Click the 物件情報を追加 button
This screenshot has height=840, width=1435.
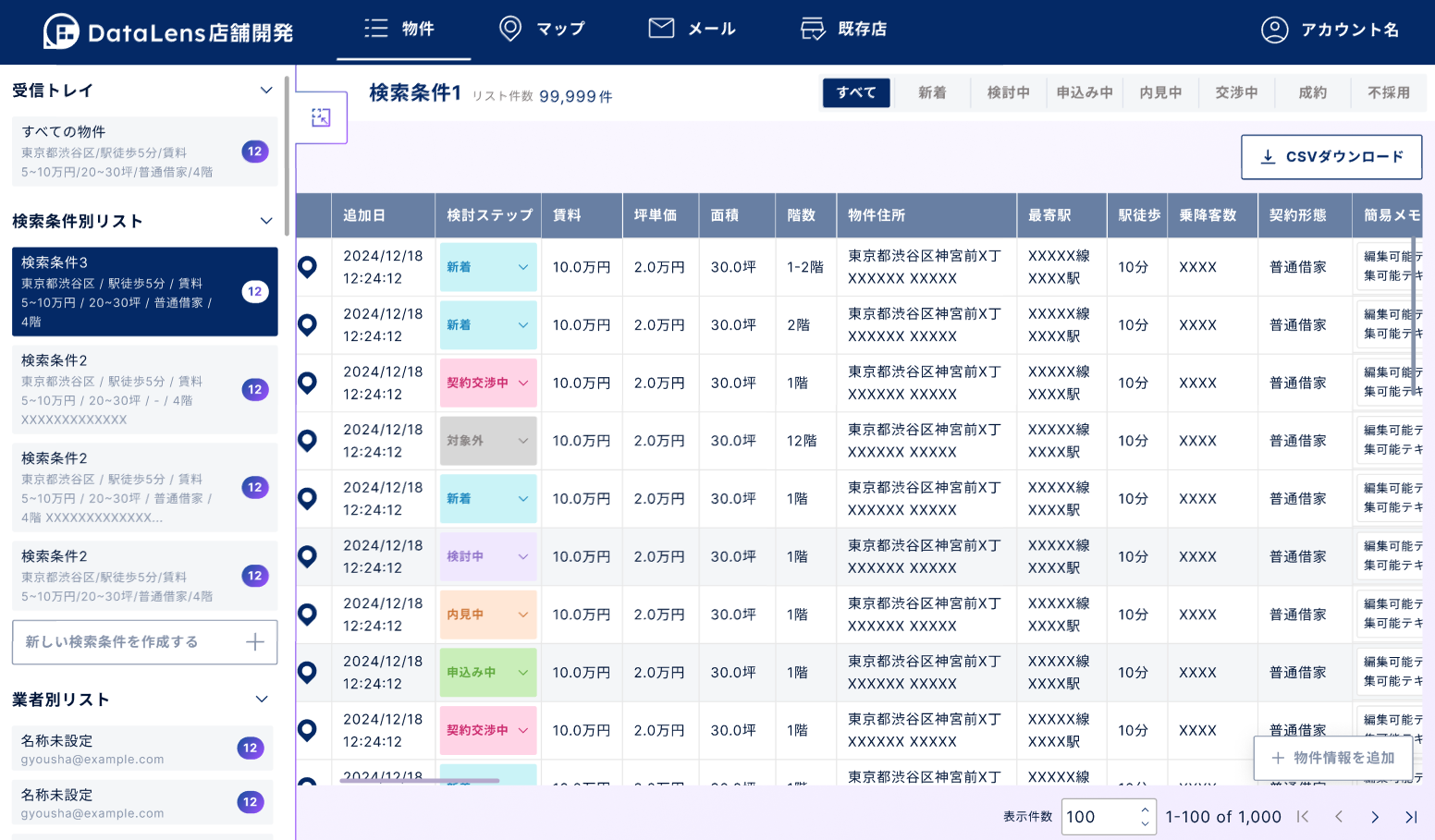tap(1332, 758)
